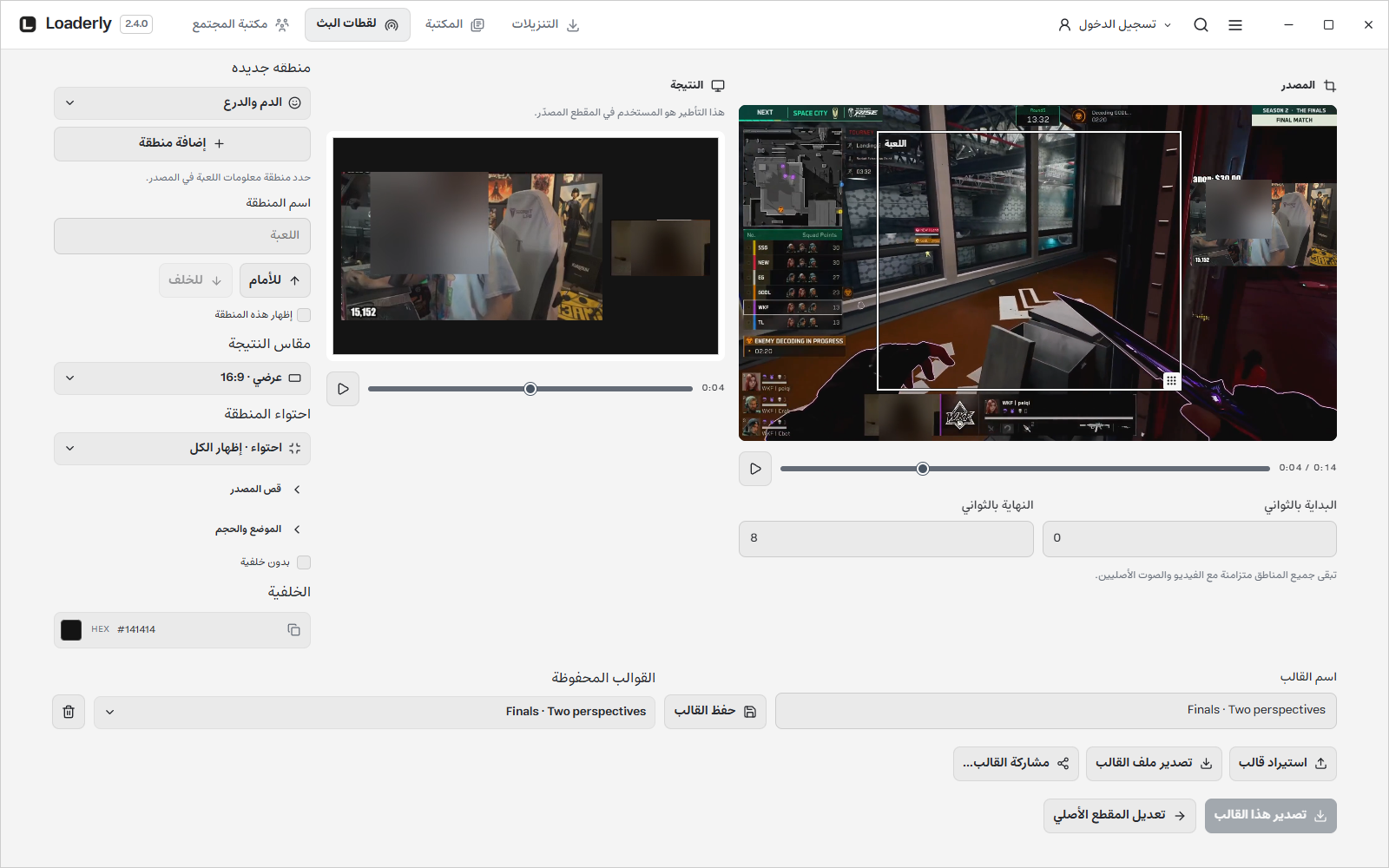This screenshot has height=868, width=1389.
Task: Play the source video preview
Action: [755, 469]
